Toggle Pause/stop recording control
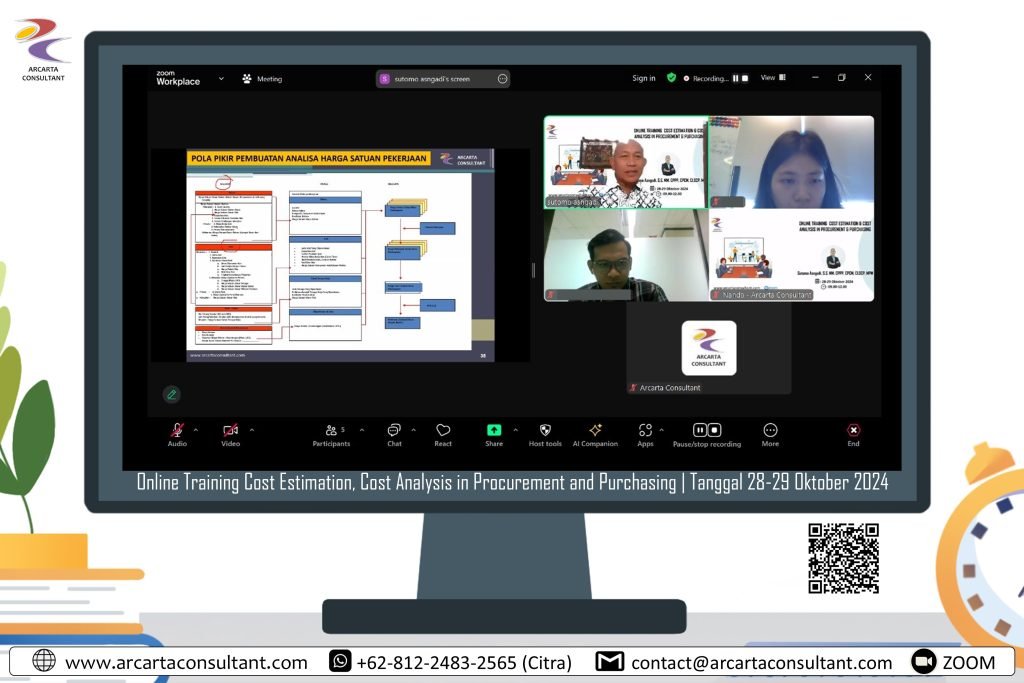The width and height of the screenshot is (1024, 683). pos(707,430)
